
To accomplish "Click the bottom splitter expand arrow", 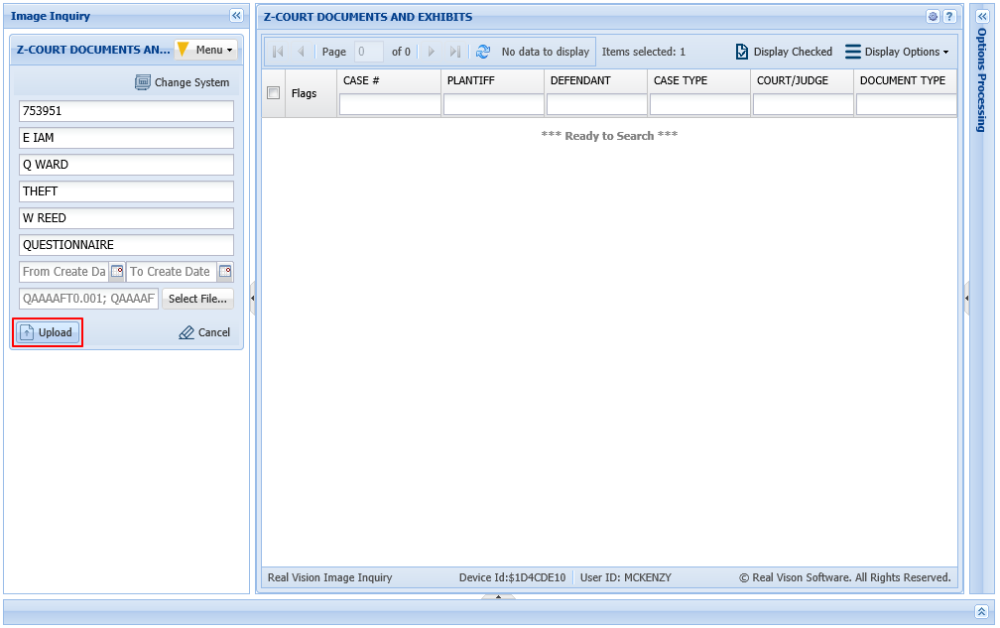I will [498, 597].
